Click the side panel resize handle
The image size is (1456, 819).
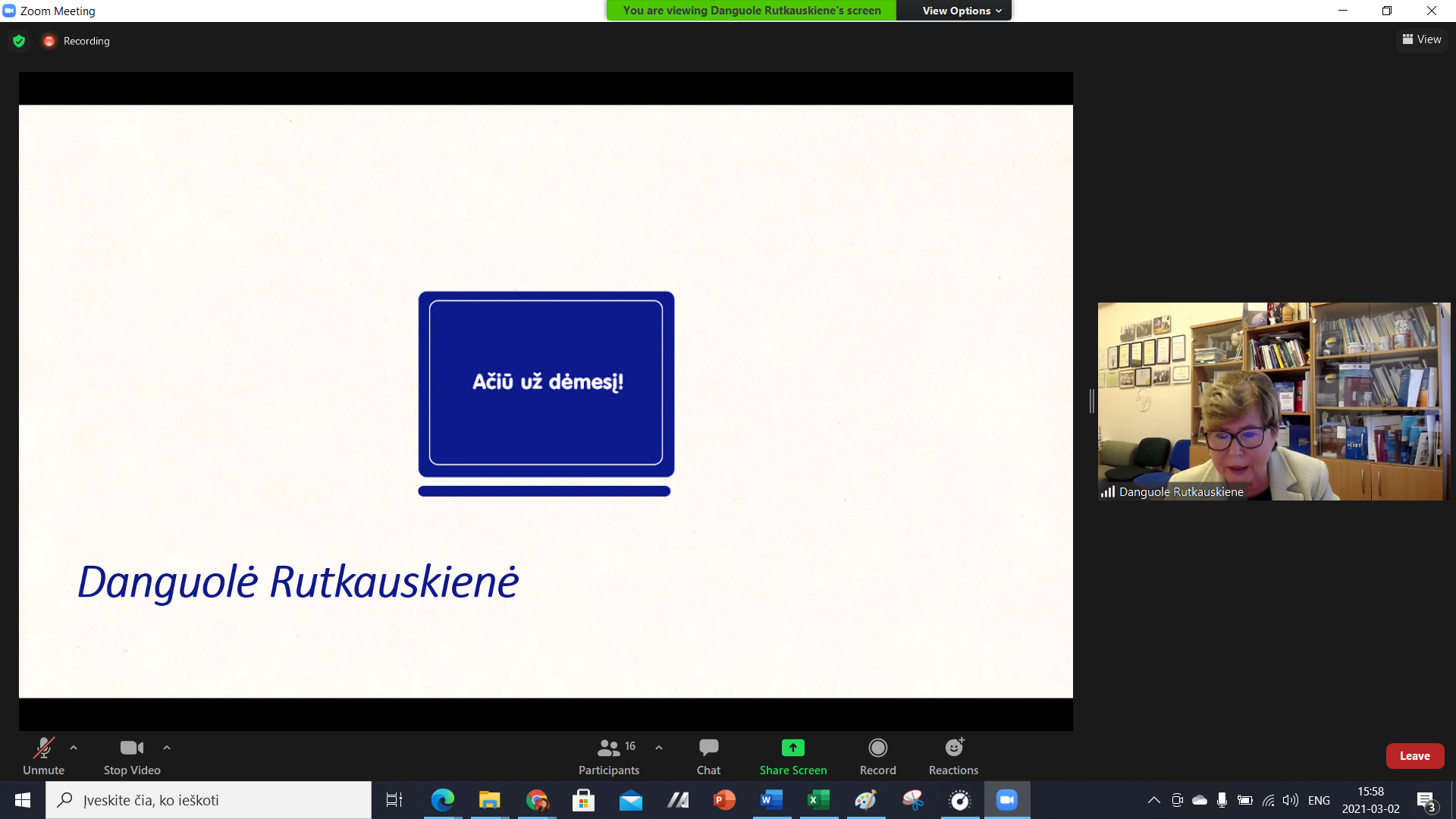(x=1092, y=401)
